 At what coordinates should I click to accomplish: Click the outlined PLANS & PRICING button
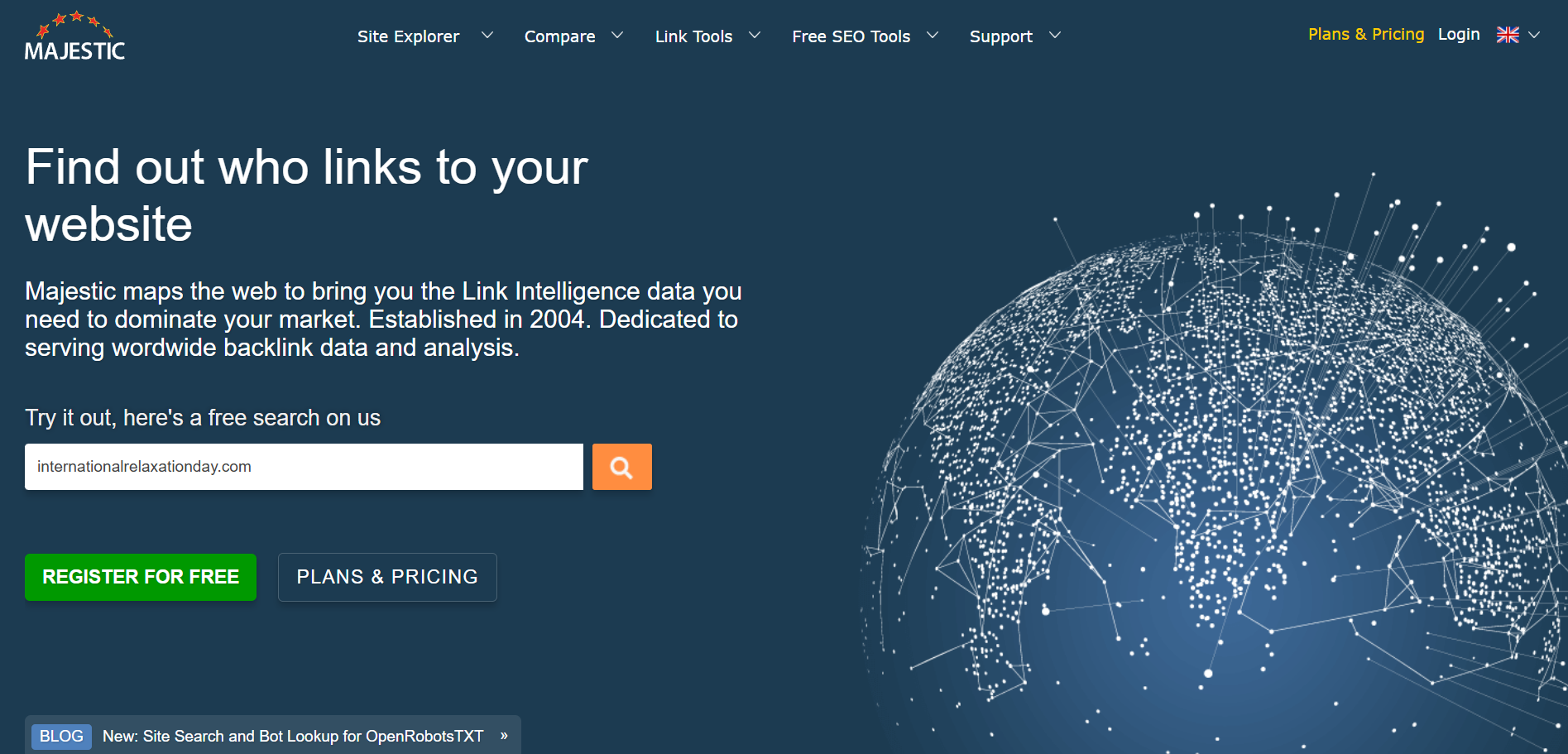387,577
